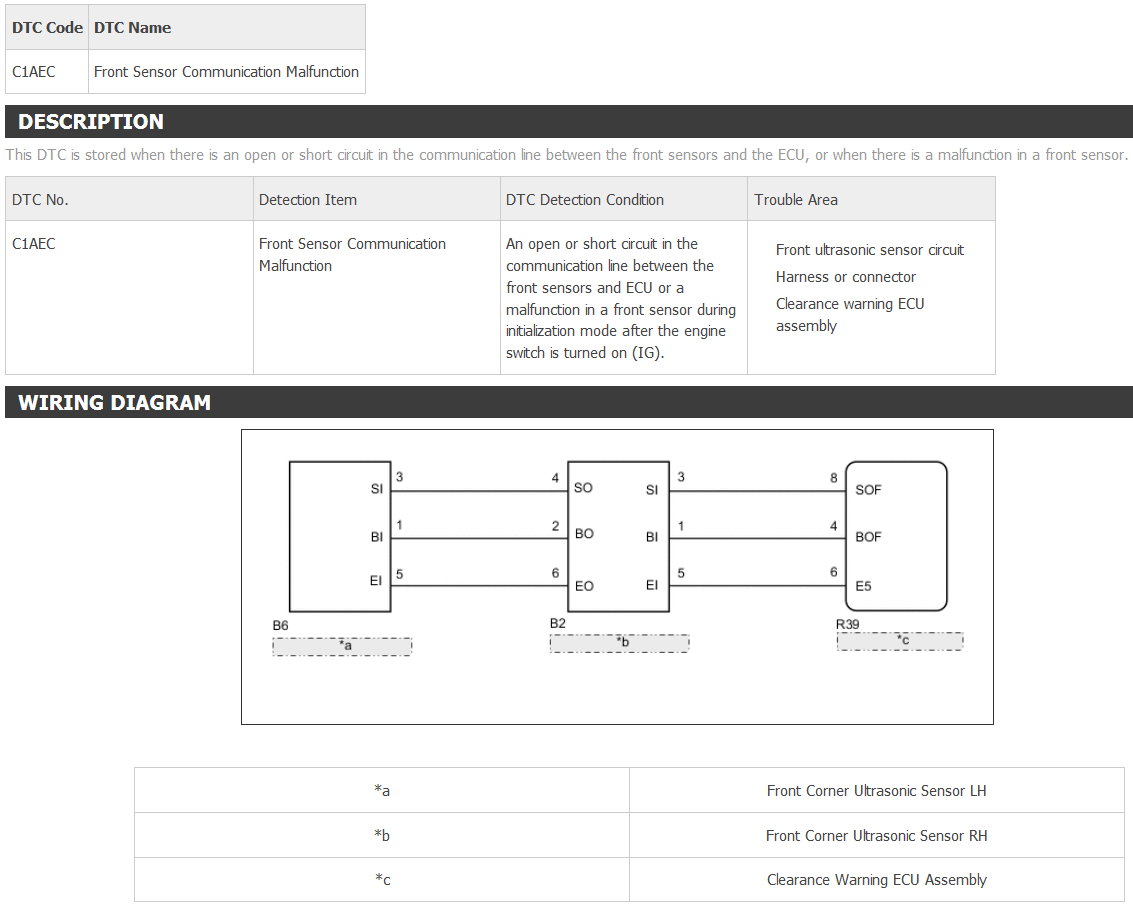The image size is (1133, 906).
Task: Select the C1AEC code in top table
Action: (x=33, y=72)
